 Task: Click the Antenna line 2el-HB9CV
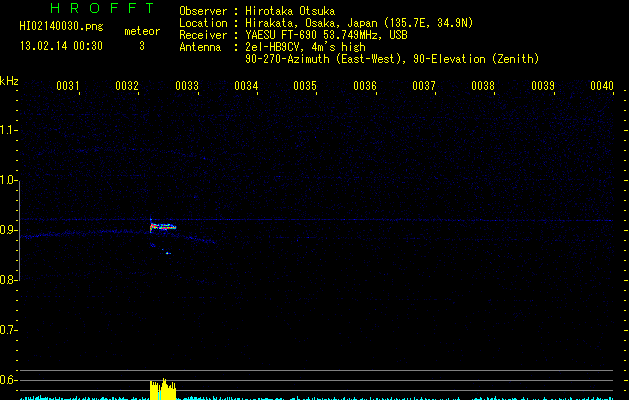point(272,47)
